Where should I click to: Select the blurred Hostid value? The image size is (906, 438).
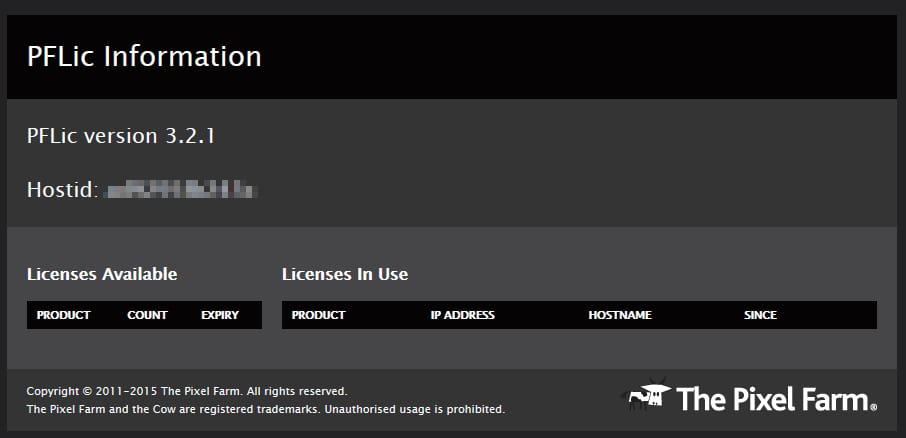(x=183, y=187)
